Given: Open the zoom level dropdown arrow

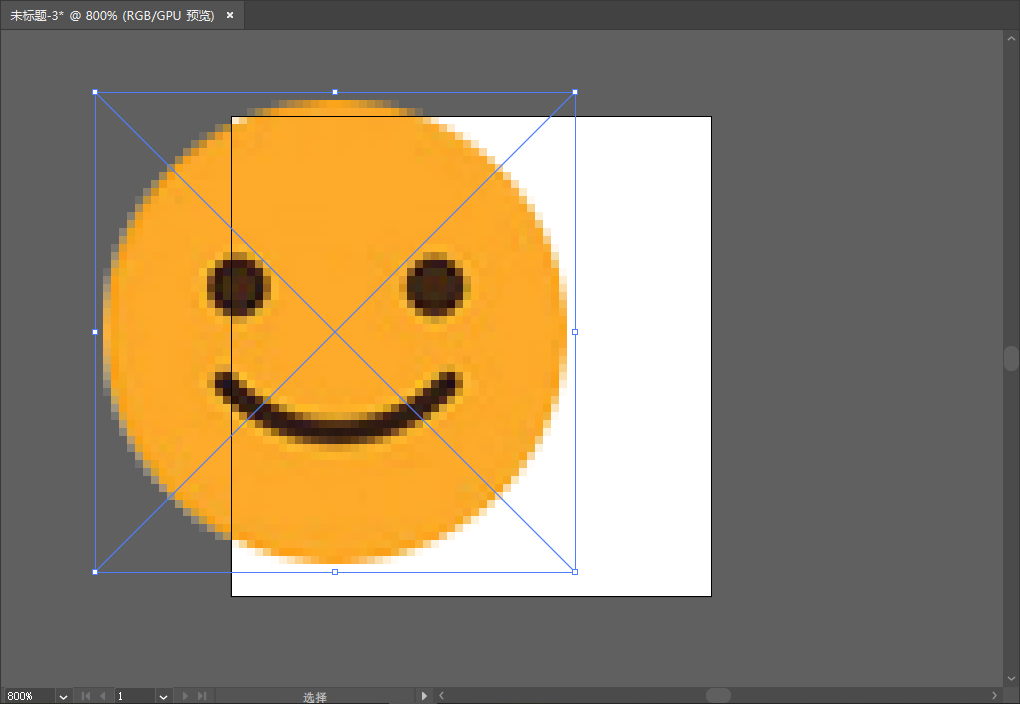Looking at the screenshot, I should (x=63, y=696).
